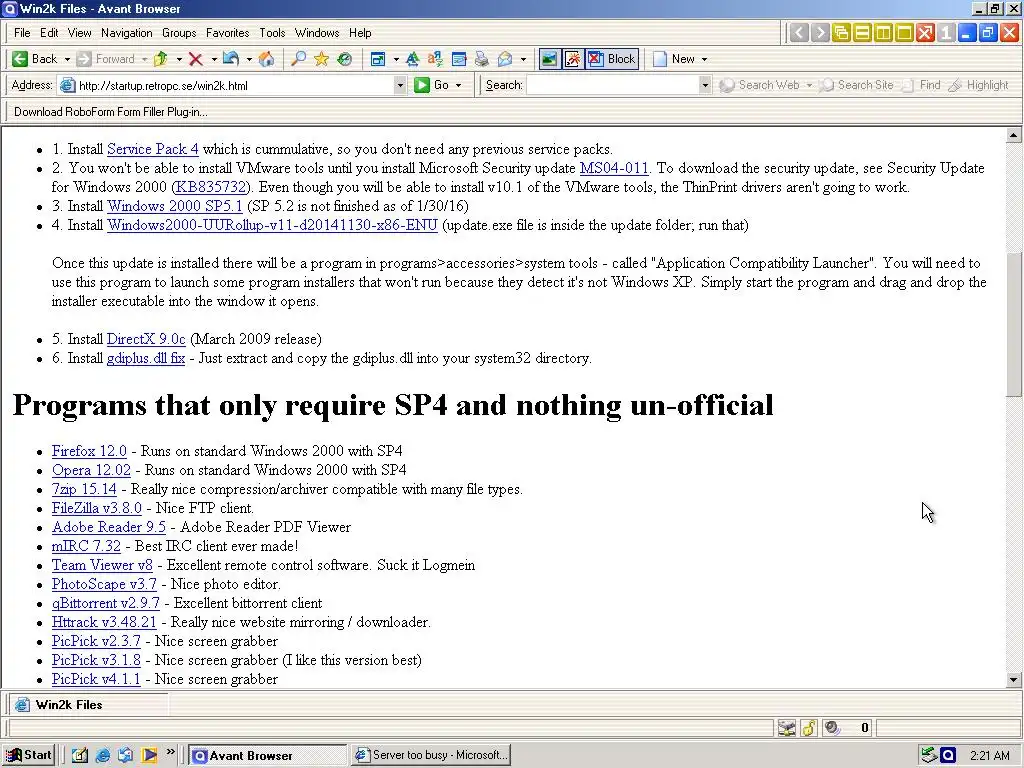Click the yellow maximize-tab icon
Image resolution: width=1024 pixels, height=768 pixels.
pyautogui.click(x=904, y=33)
